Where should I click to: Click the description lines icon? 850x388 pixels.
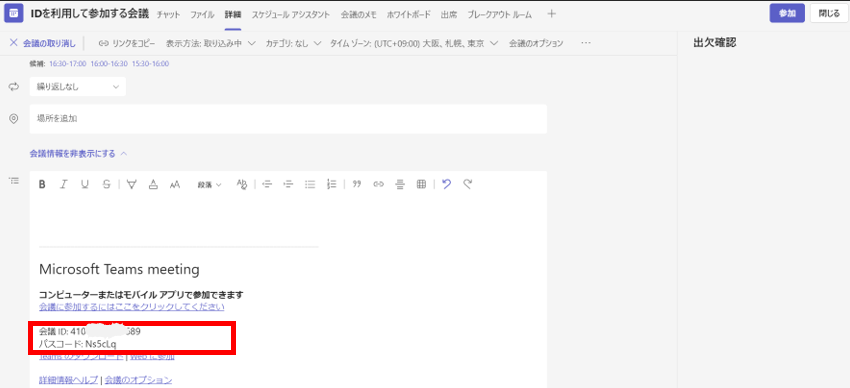(14, 180)
